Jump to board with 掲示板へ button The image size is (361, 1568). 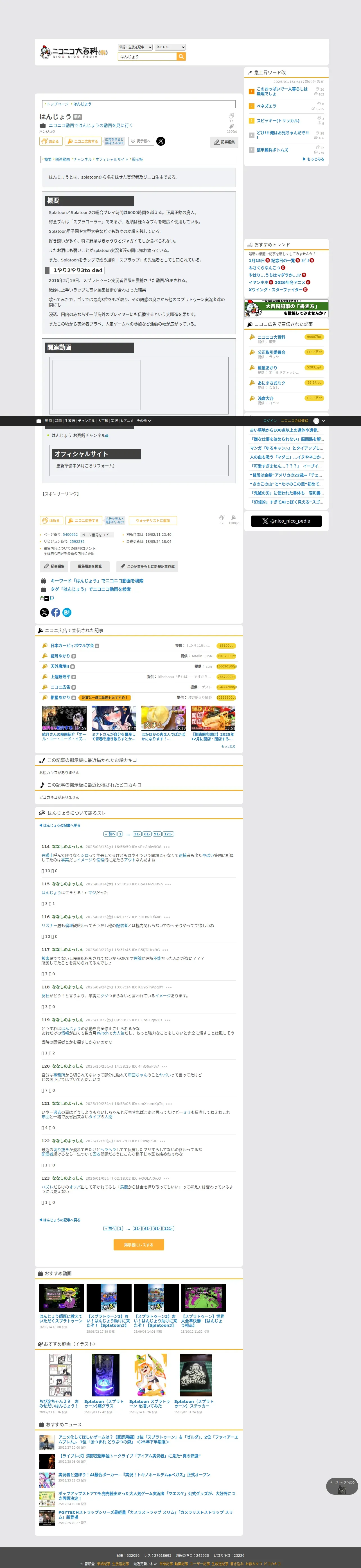[x=140, y=141]
